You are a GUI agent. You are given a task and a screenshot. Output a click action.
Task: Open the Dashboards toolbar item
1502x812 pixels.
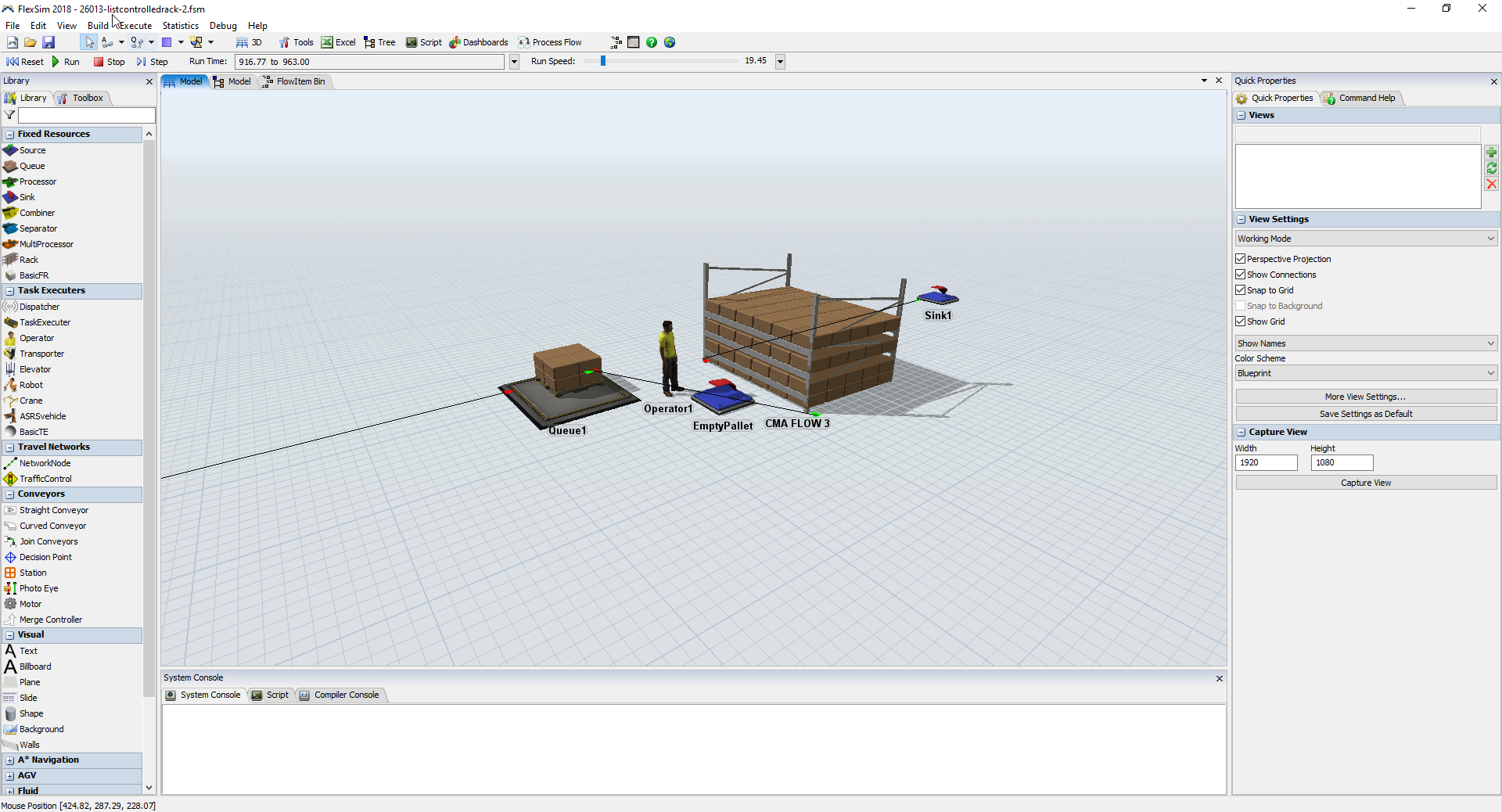(479, 42)
